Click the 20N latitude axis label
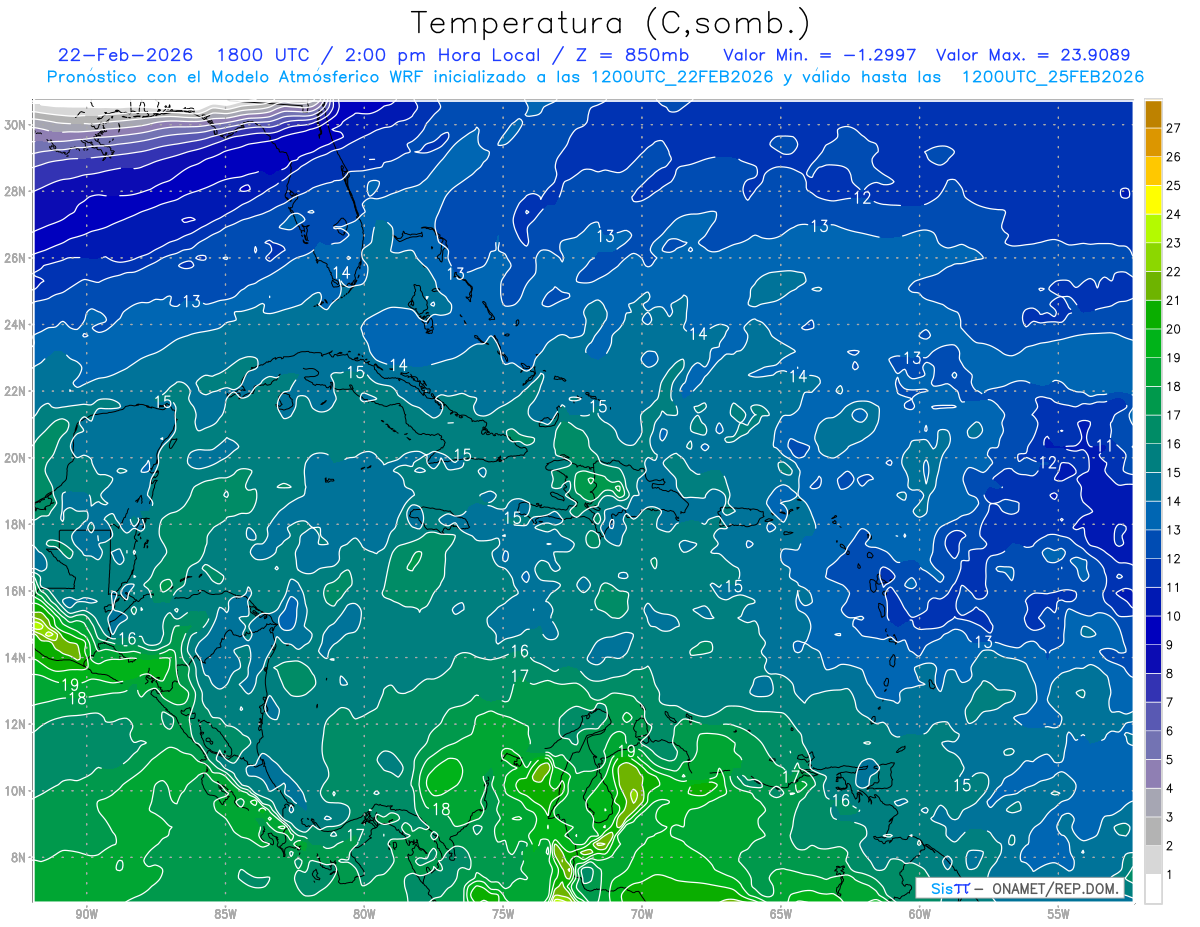1200x927 pixels. pyautogui.click(x=15, y=458)
